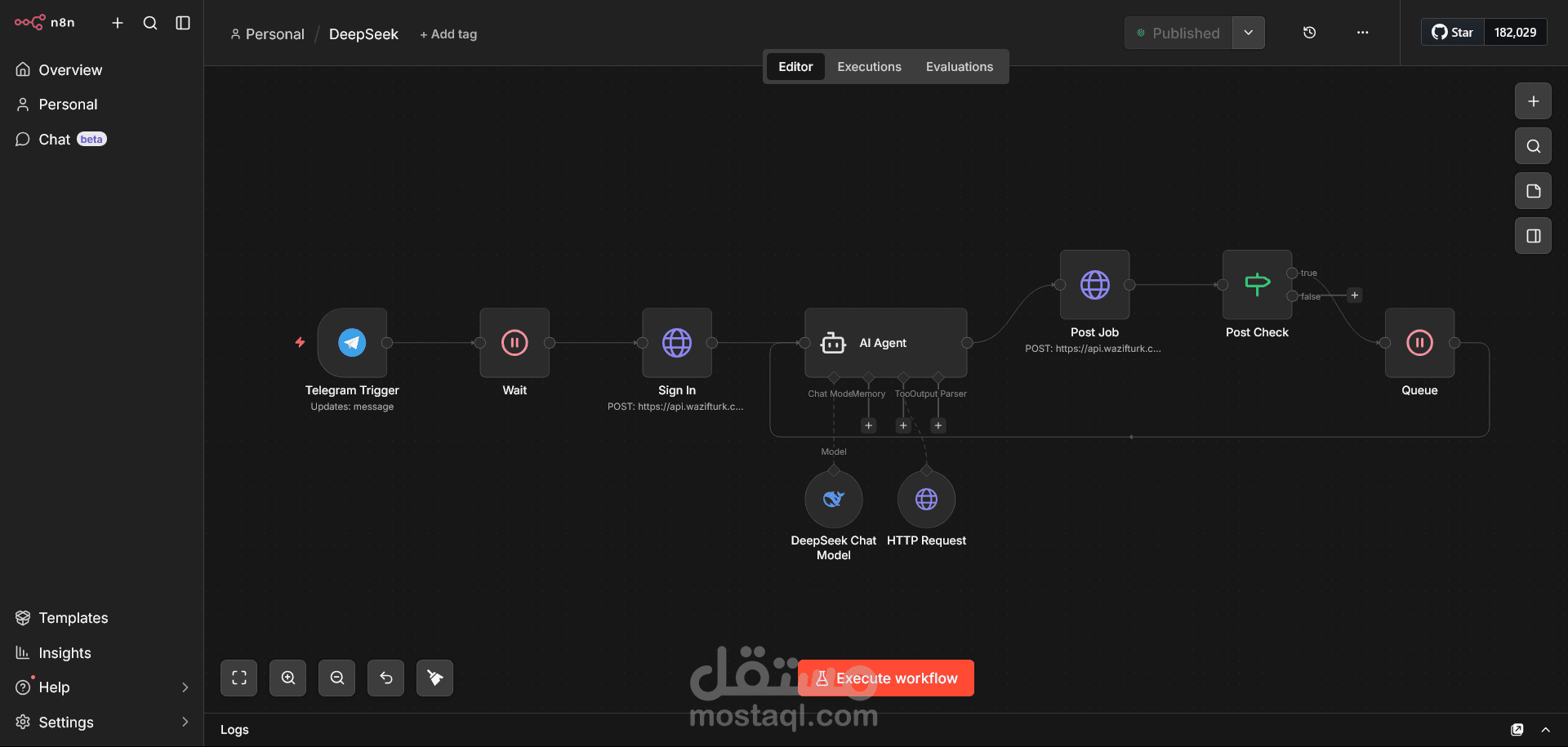Add a Tool sub-node to AI Agent
Screen dimensions: 1568x747
pyautogui.click(x=903, y=425)
